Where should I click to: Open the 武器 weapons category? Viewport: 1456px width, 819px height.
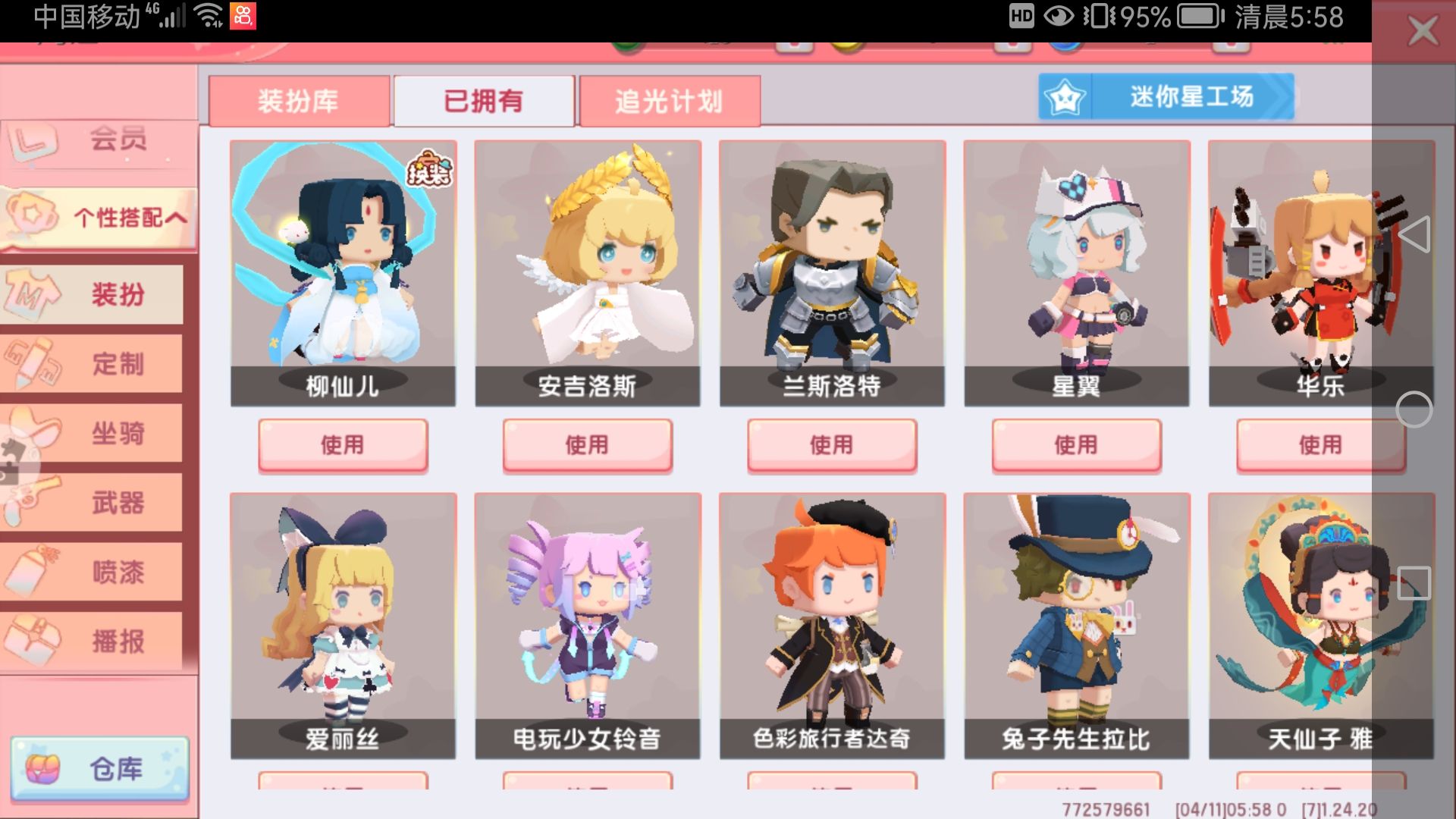point(92,502)
